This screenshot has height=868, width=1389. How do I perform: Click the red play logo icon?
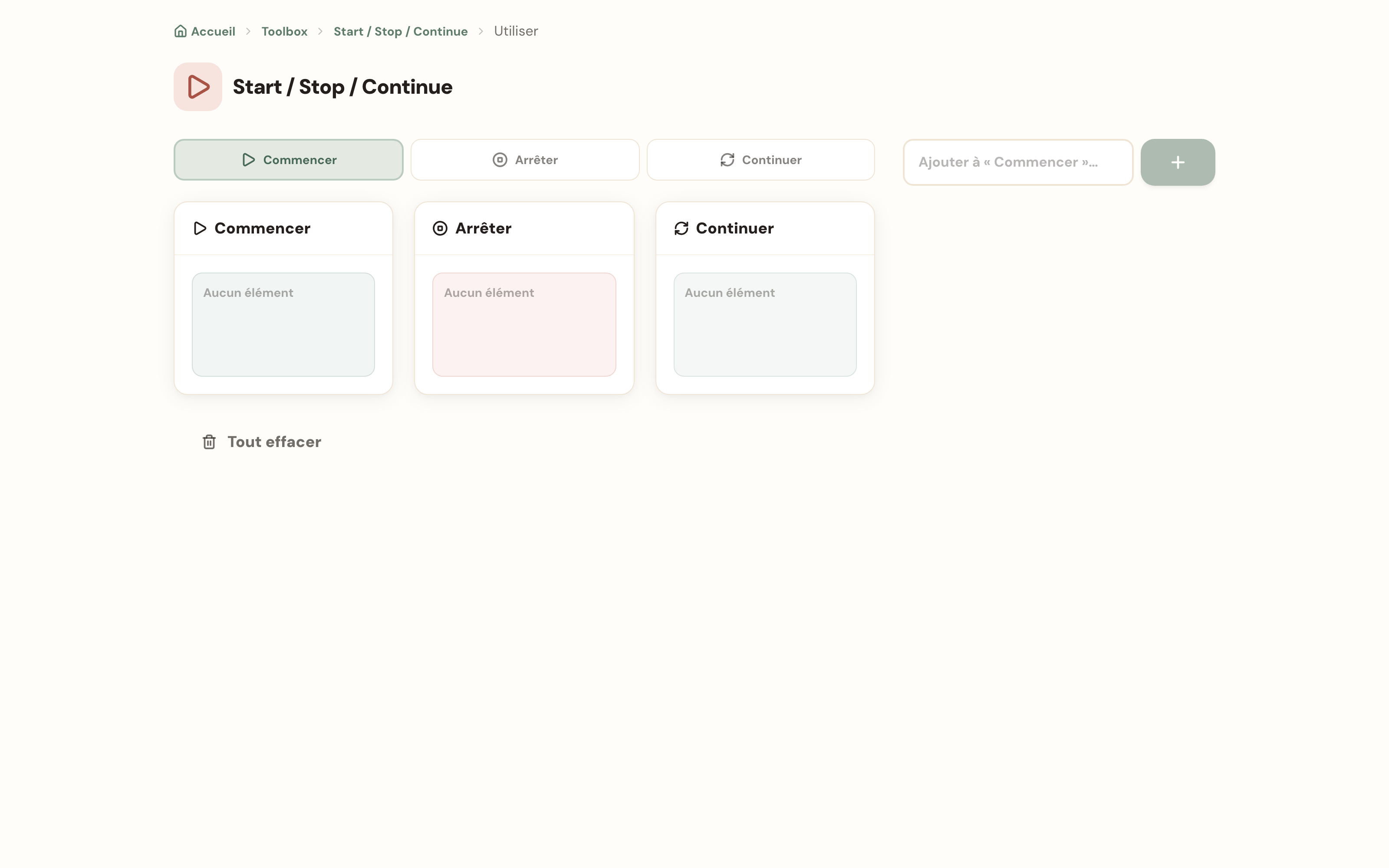tap(198, 87)
